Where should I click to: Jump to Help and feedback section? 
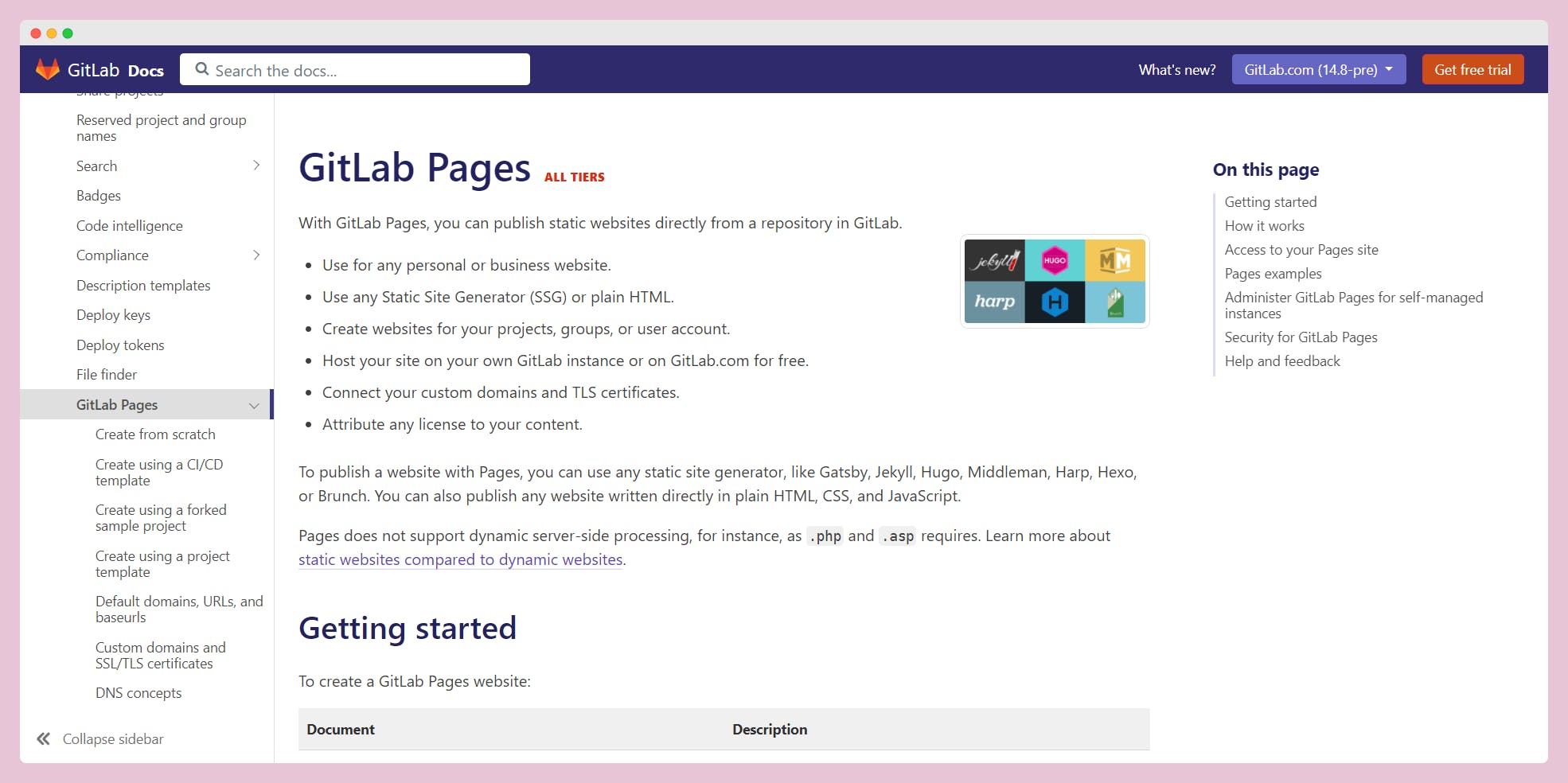[x=1282, y=361]
